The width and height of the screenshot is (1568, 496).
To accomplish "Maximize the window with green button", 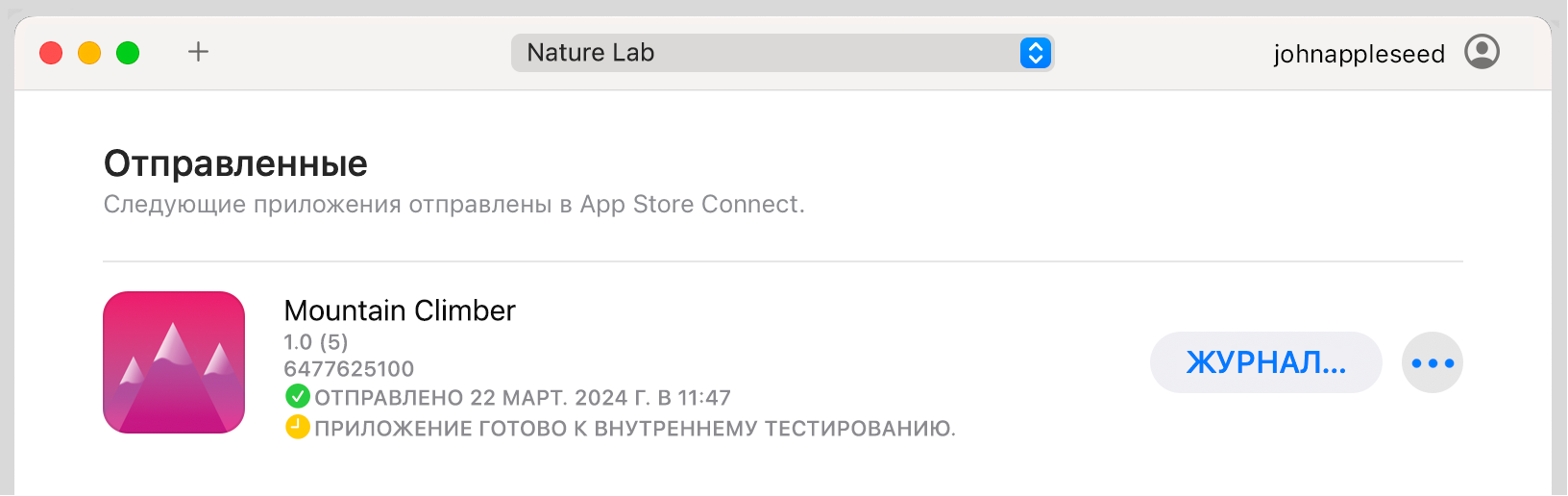I will [x=128, y=53].
